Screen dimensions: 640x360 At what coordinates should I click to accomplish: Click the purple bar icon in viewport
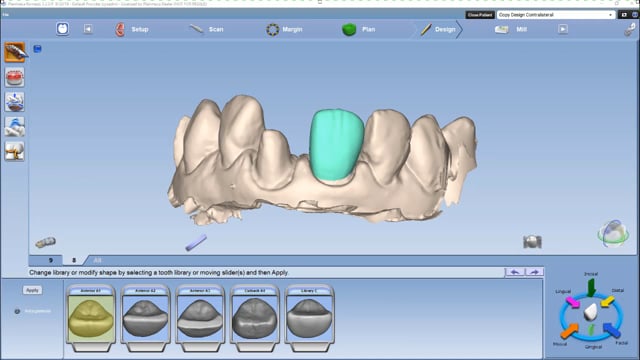(x=196, y=243)
